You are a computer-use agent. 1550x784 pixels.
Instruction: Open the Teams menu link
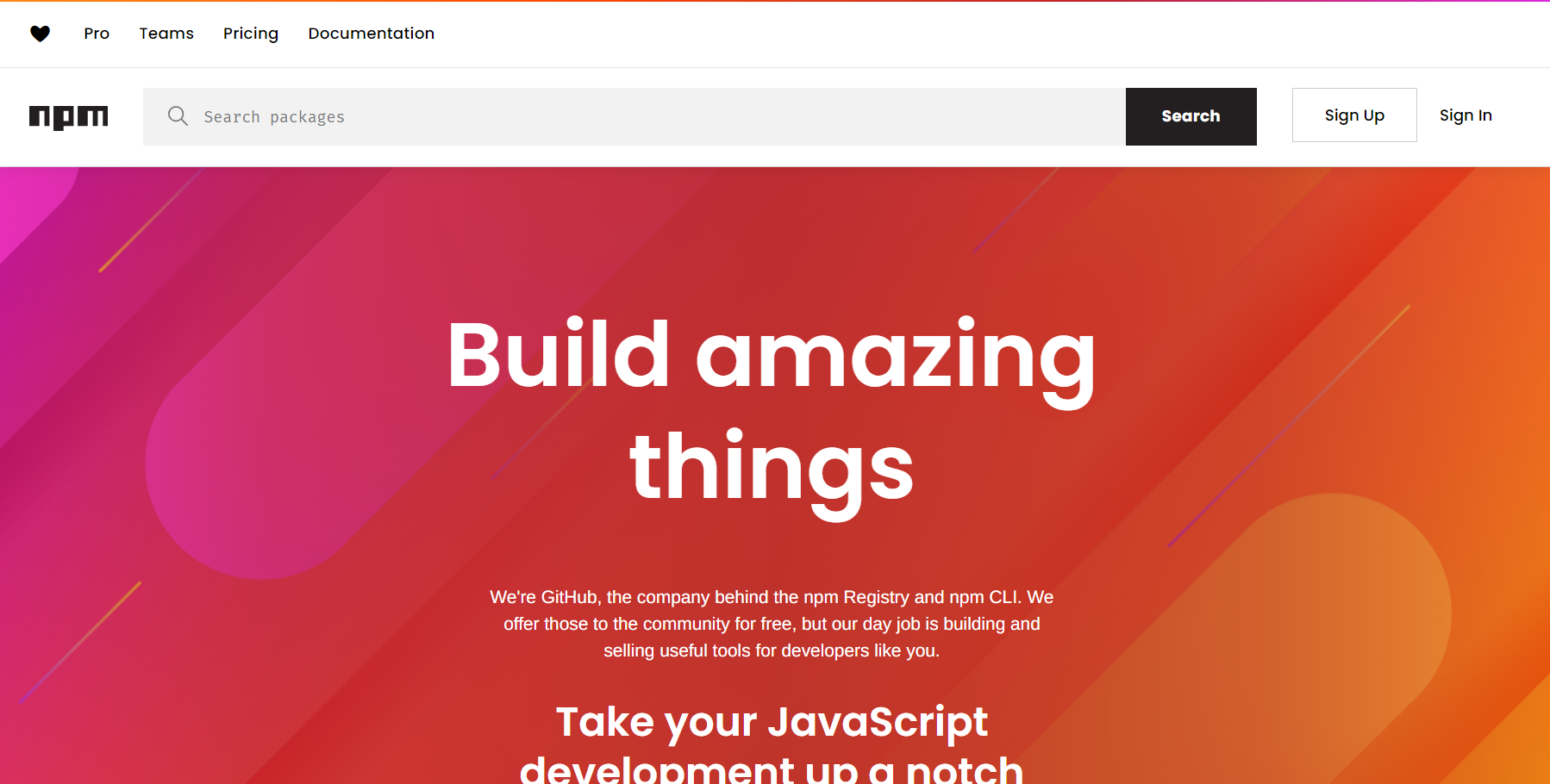166,34
